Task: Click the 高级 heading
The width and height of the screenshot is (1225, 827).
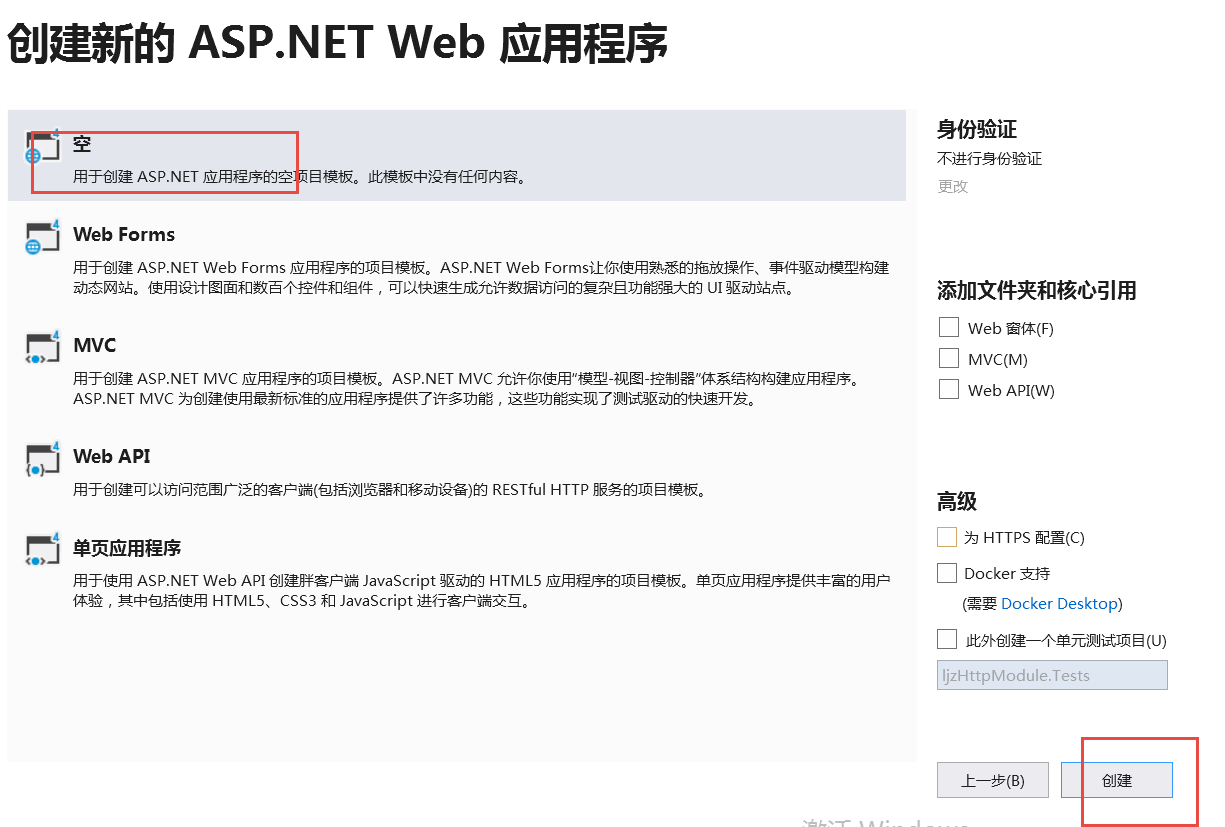Action: pos(957,502)
